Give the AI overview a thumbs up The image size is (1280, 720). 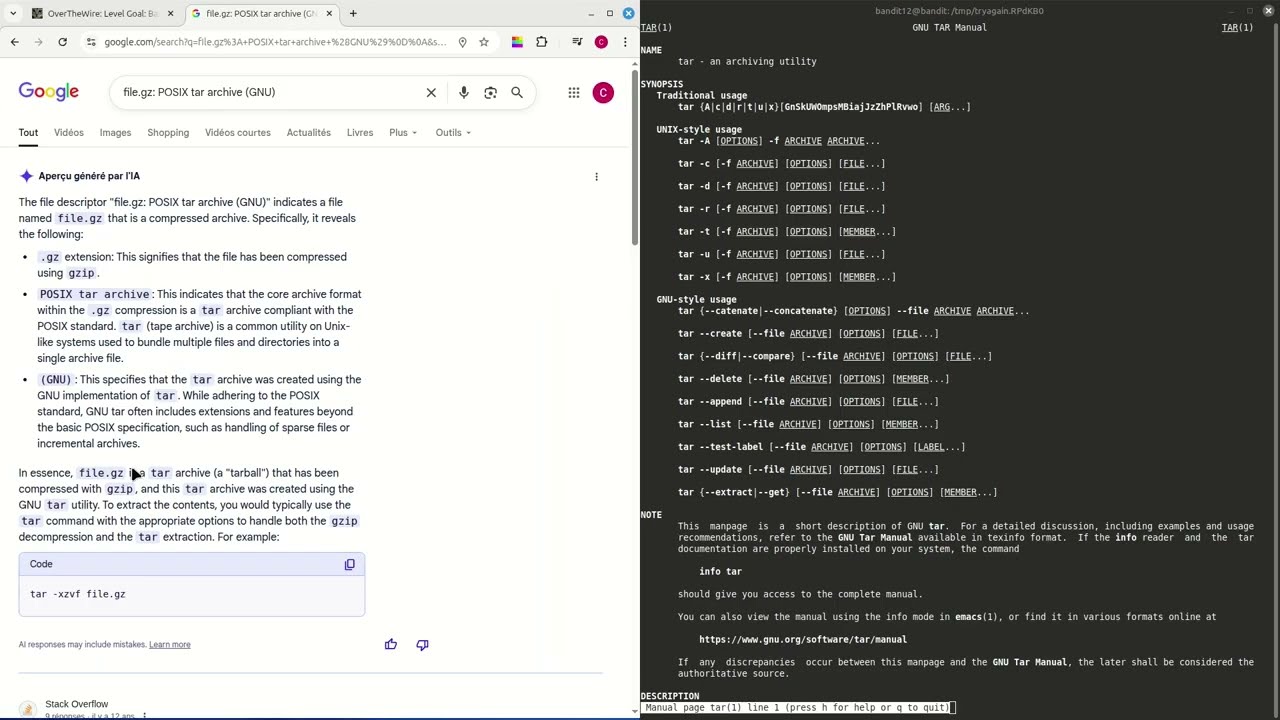391,645
